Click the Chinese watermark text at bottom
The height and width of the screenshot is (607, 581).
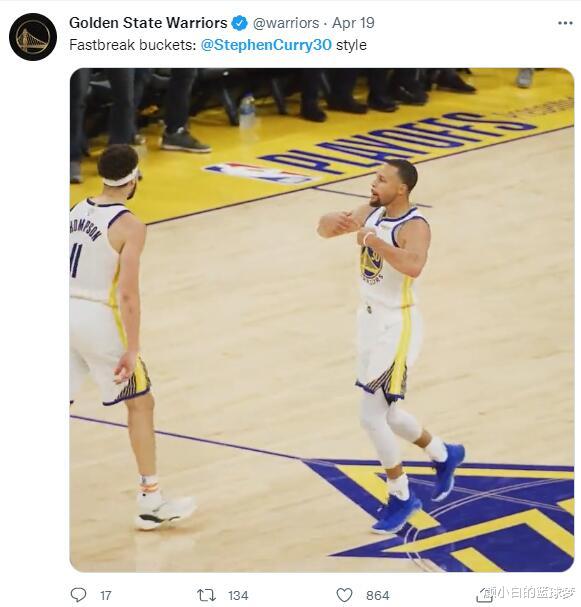[x=531, y=593]
